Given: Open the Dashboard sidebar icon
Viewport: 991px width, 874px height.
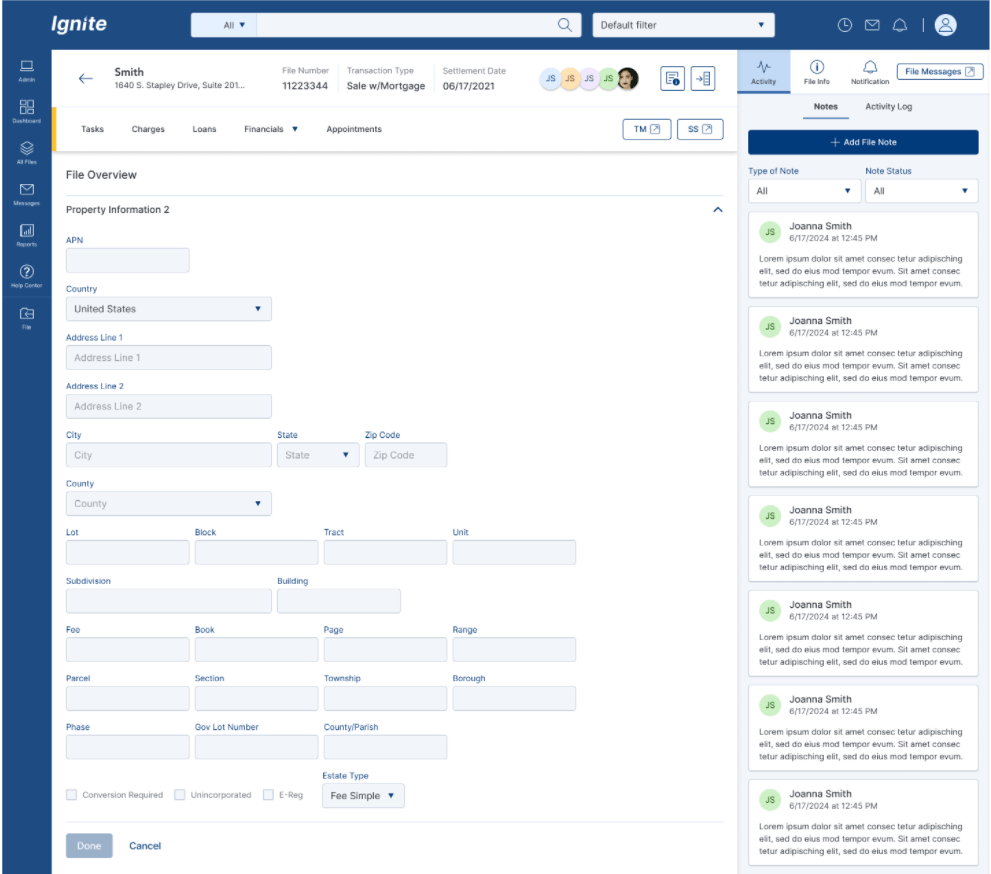Looking at the screenshot, I should tap(27, 111).
